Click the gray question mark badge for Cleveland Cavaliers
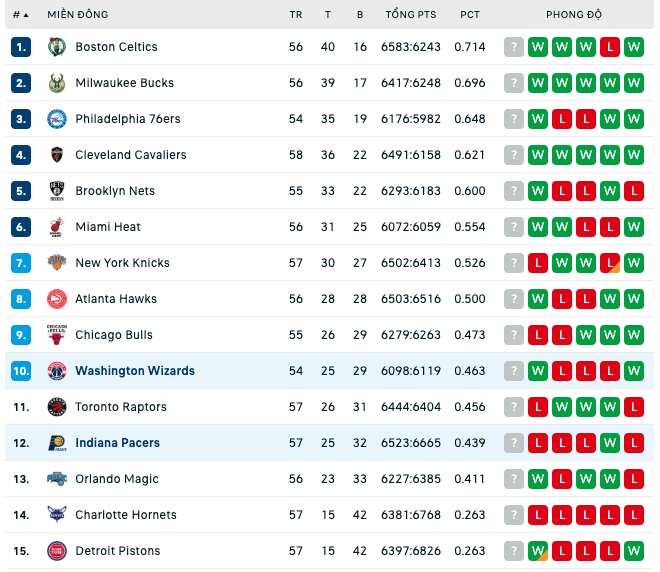 514,155
